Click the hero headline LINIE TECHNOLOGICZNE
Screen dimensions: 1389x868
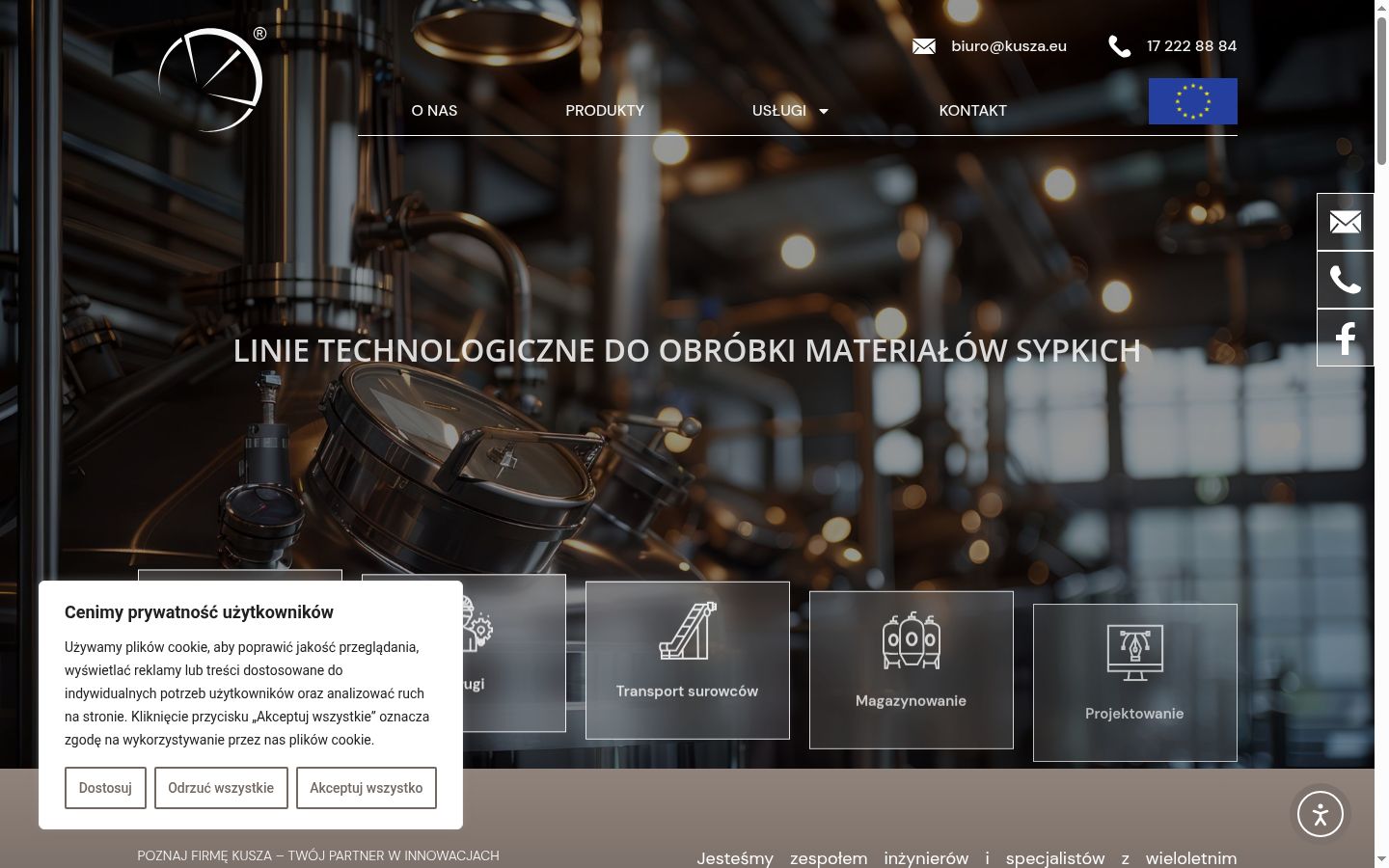(x=687, y=350)
